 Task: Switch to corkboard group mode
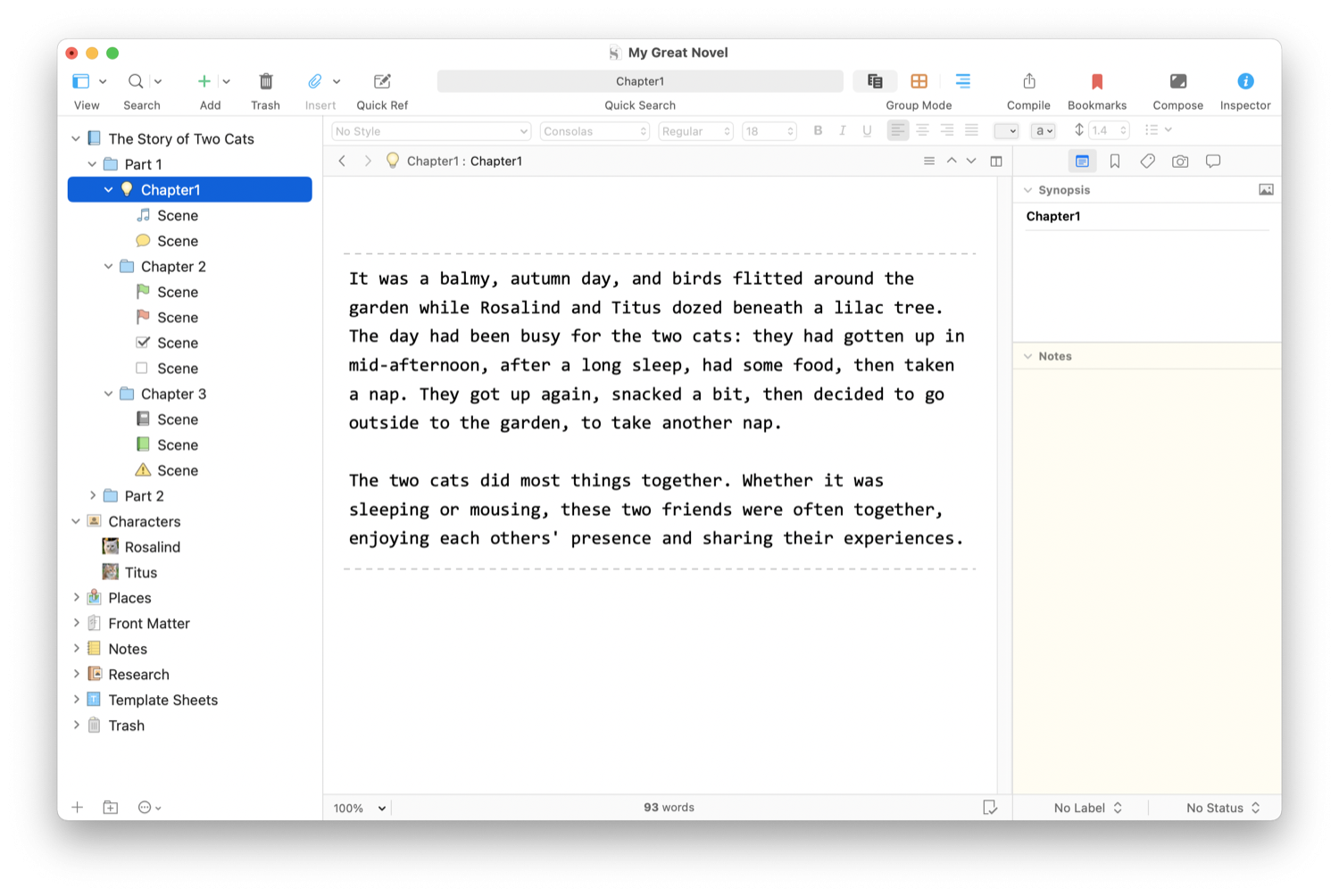tap(919, 81)
